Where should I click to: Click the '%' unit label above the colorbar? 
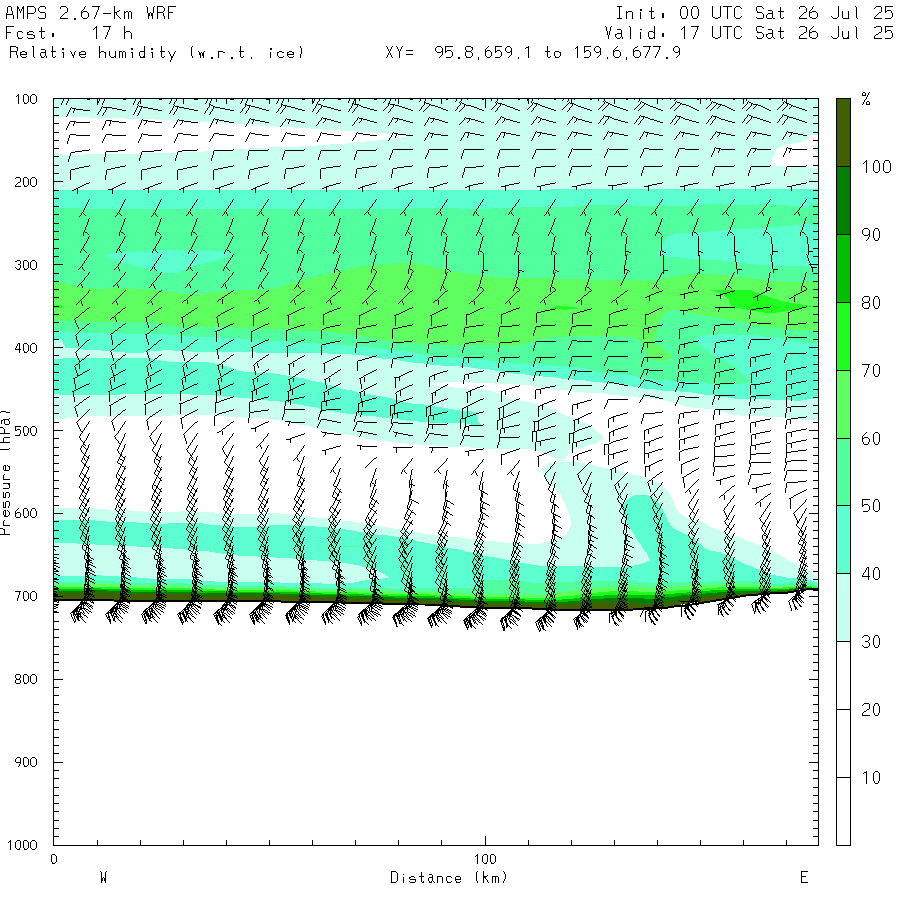(x=866, y=99)
